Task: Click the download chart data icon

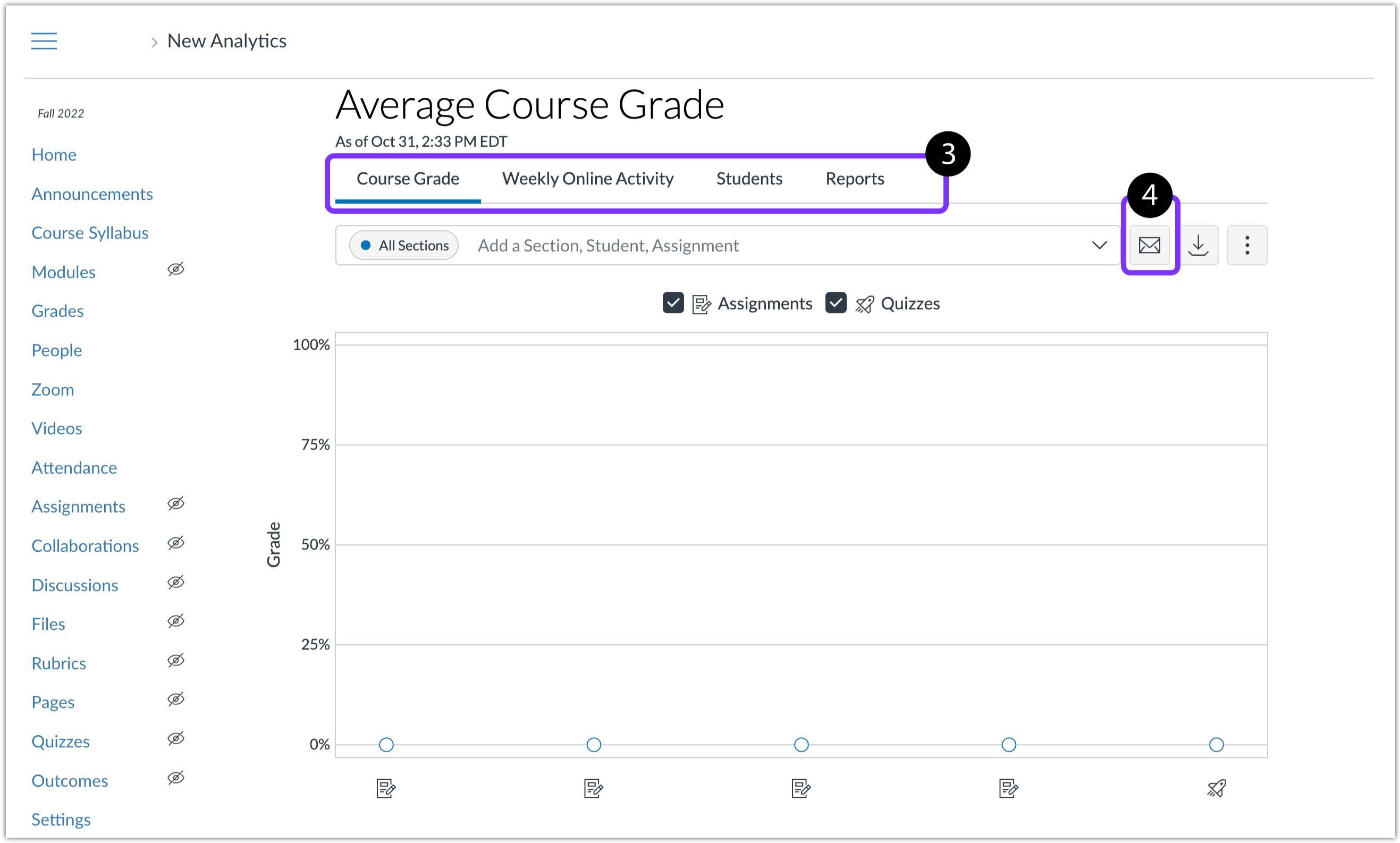Action: pos(1199,246)
